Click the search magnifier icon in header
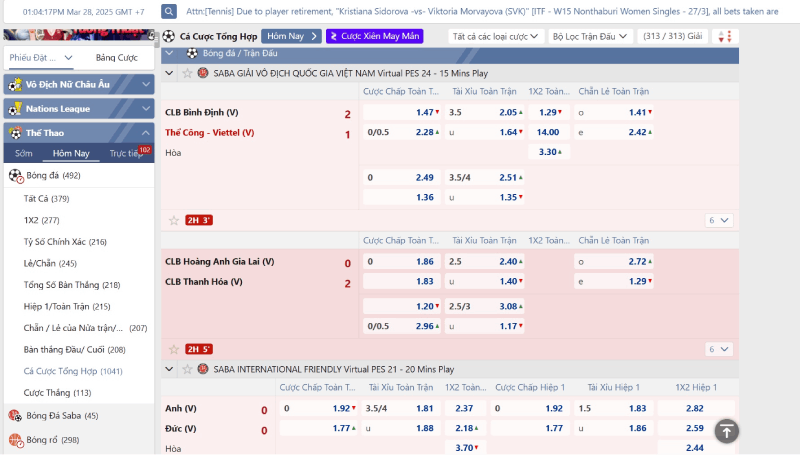 169,11
